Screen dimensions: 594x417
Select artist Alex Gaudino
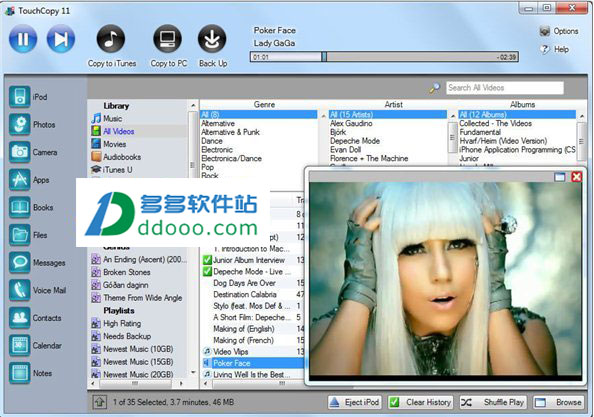(x=351, y=123)
